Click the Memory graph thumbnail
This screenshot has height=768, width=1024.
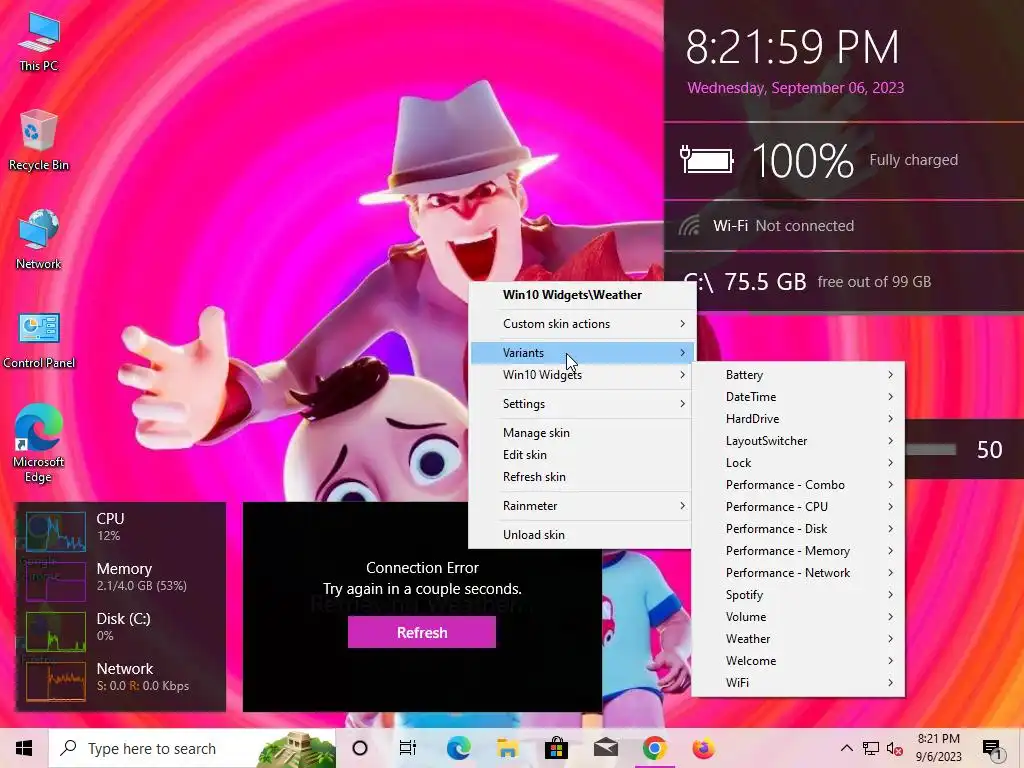coord(56,581)
